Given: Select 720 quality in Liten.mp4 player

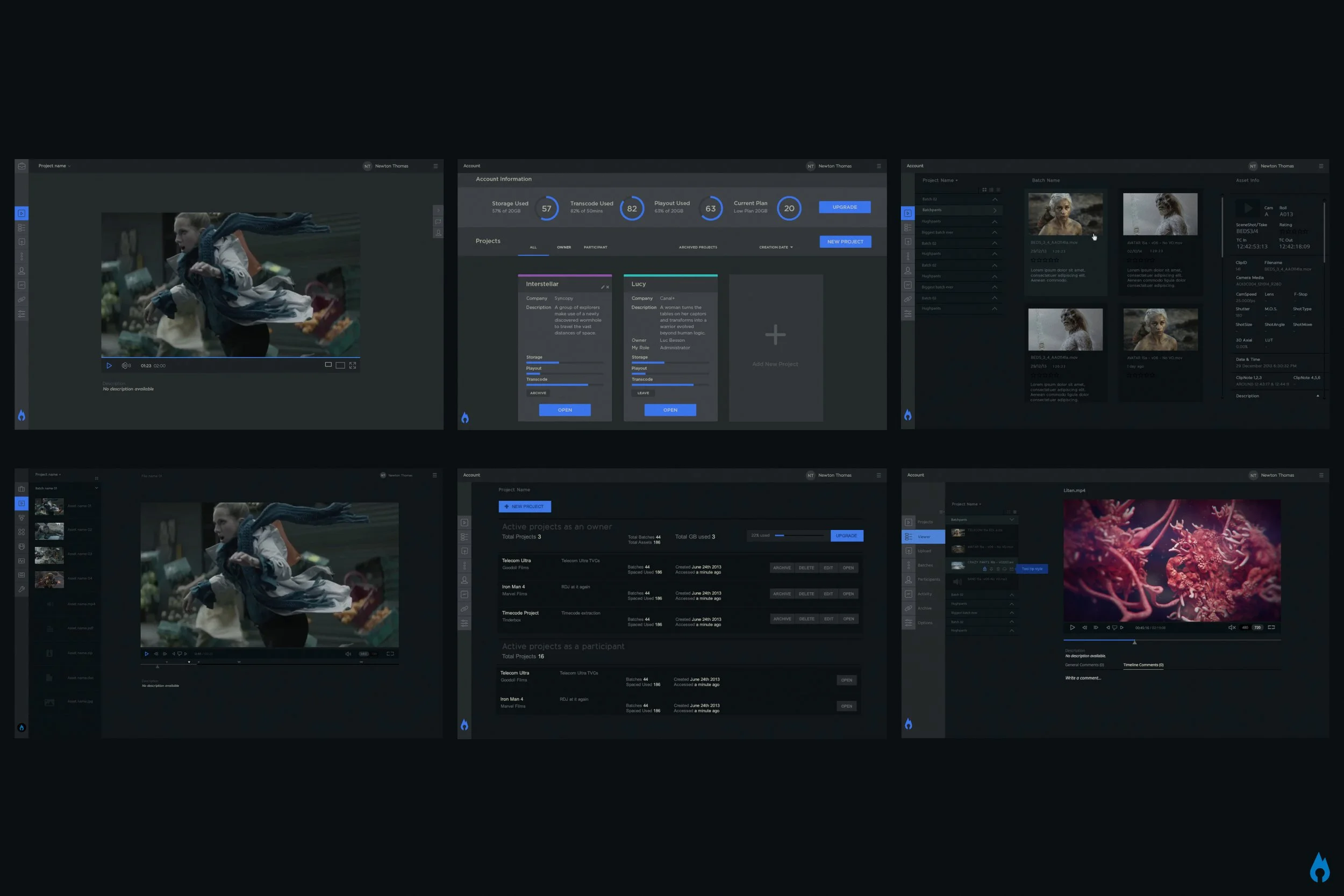Looking at the screenshot, I should 1257,627.
